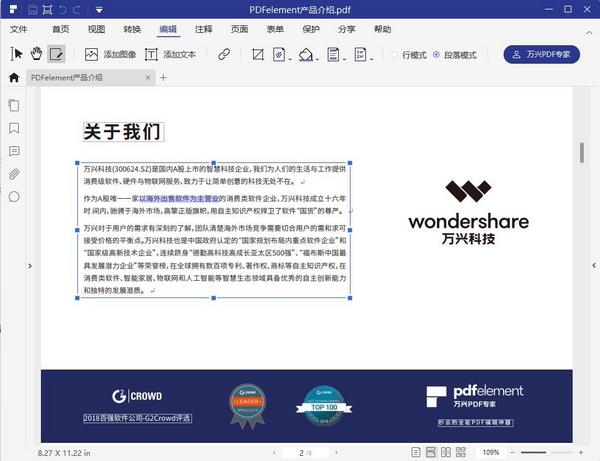
Task: Click the 添加文本 add text button
Action: pyautogui.click(x=170, y=54)
